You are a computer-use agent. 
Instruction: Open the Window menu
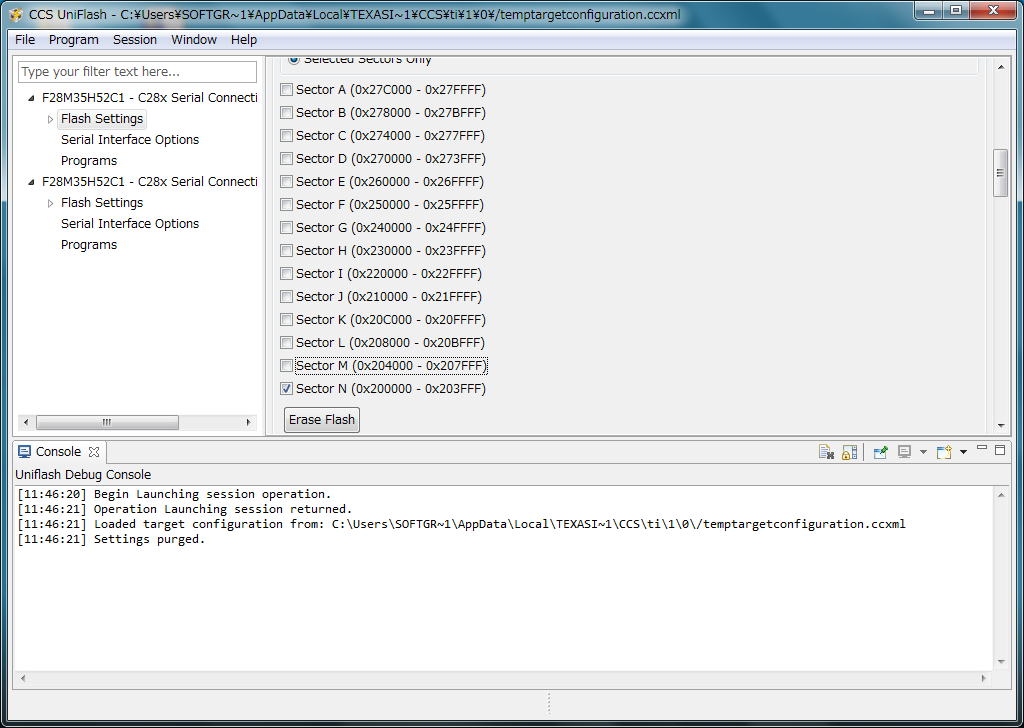point(194,40)
